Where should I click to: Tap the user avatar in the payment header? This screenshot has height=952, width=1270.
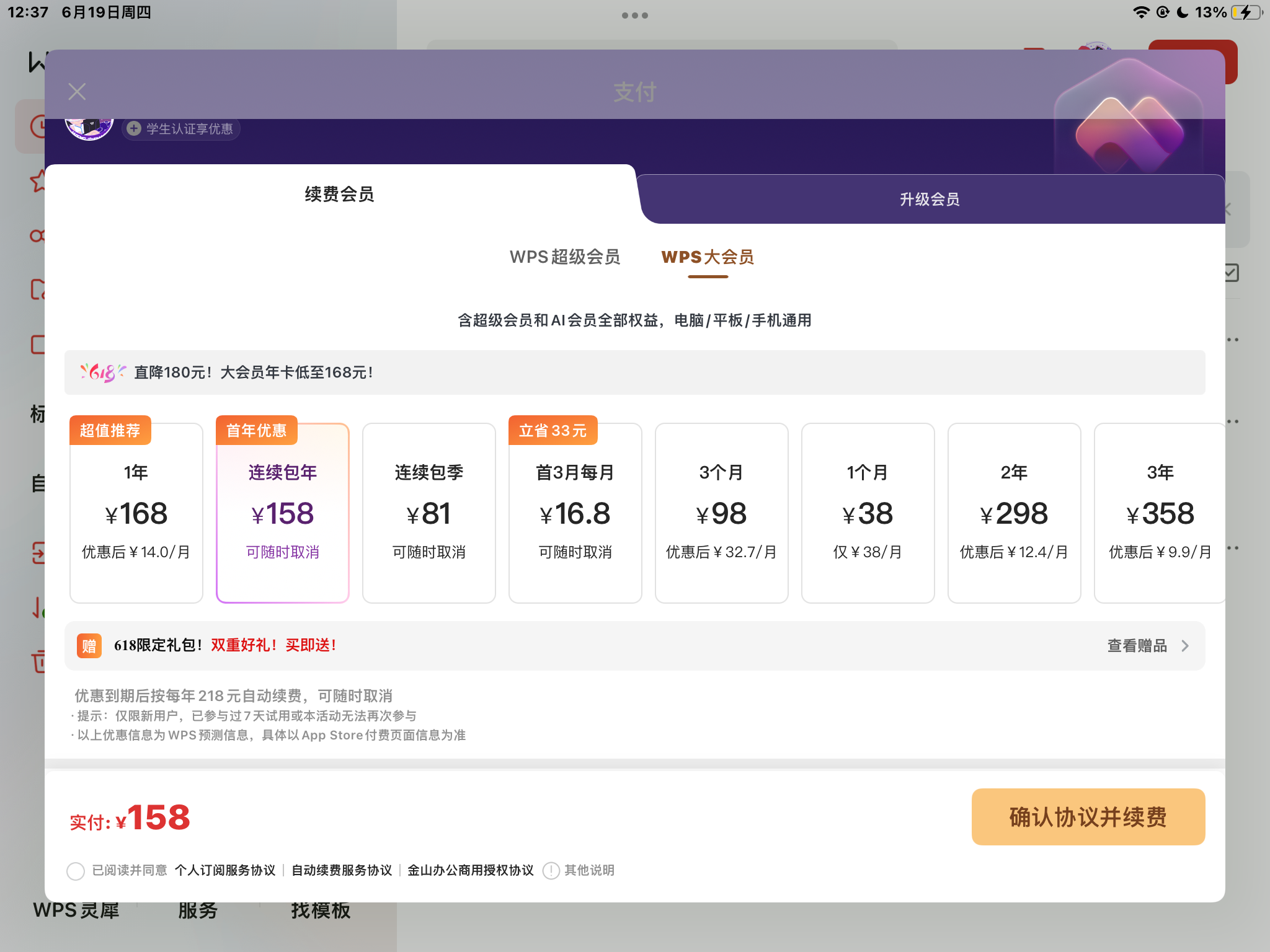(x=89, y=128)
